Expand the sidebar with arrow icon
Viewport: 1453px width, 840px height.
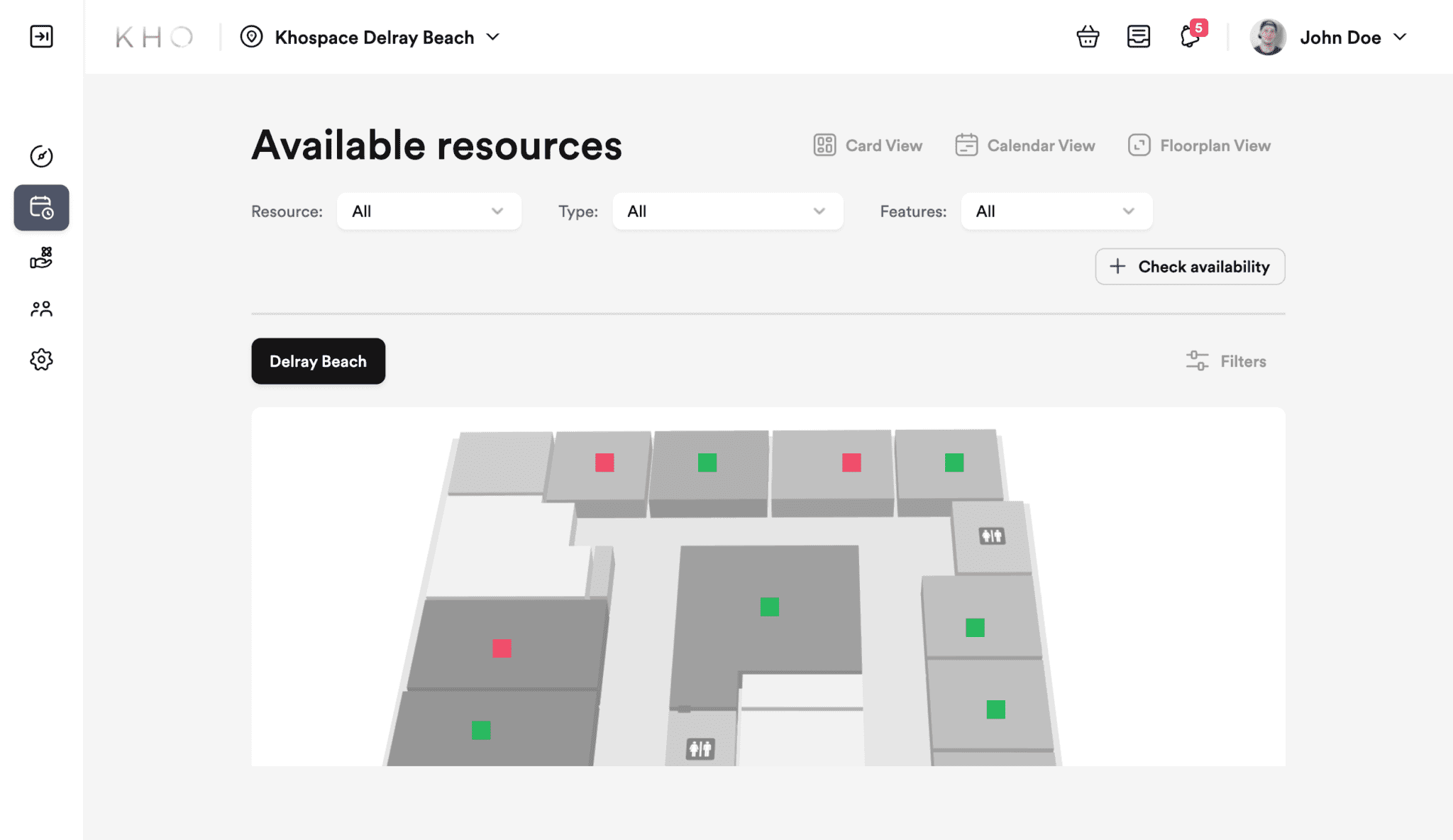(41, 36)
